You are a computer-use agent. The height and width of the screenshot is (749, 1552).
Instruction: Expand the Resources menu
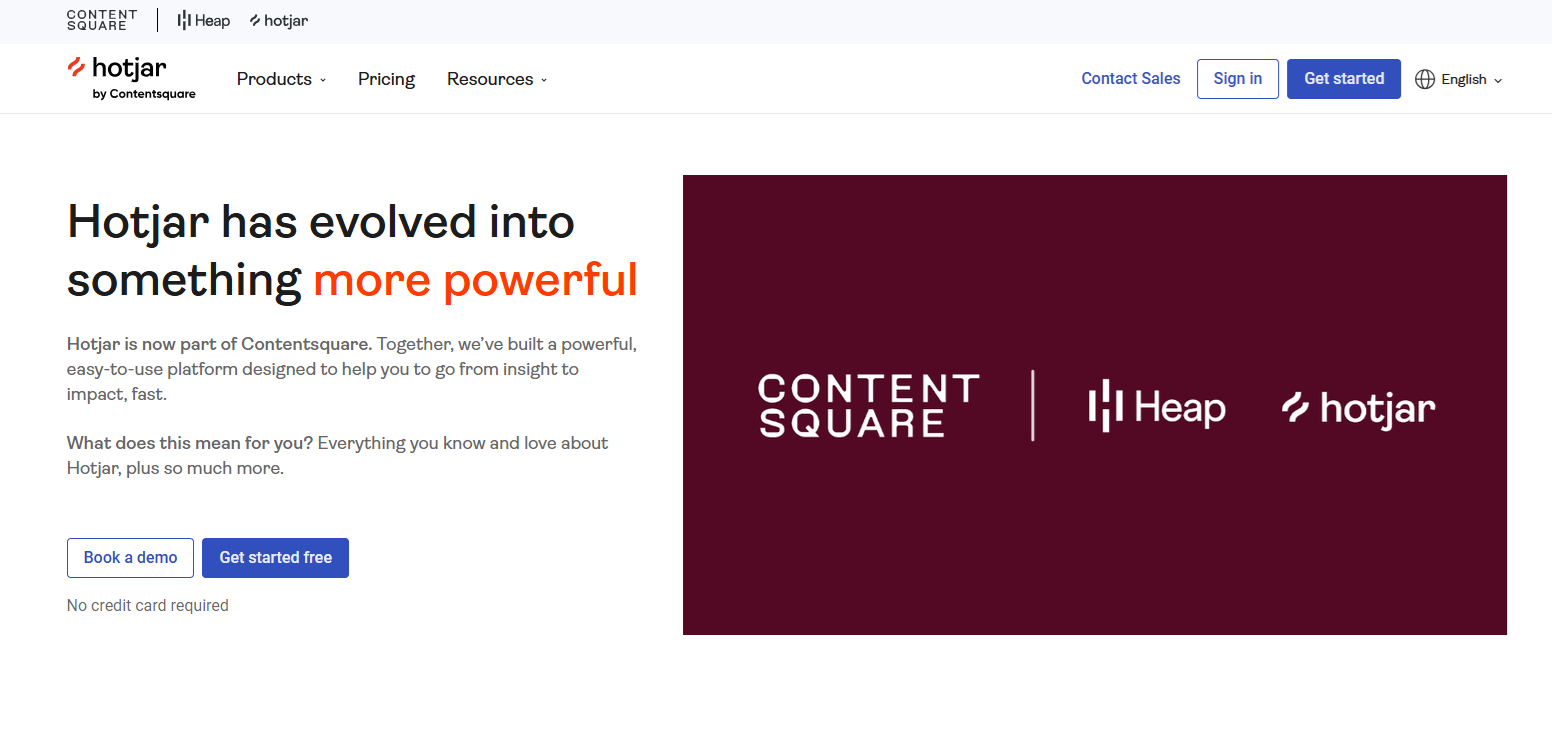pyautogui.click(x=497, y=79)
